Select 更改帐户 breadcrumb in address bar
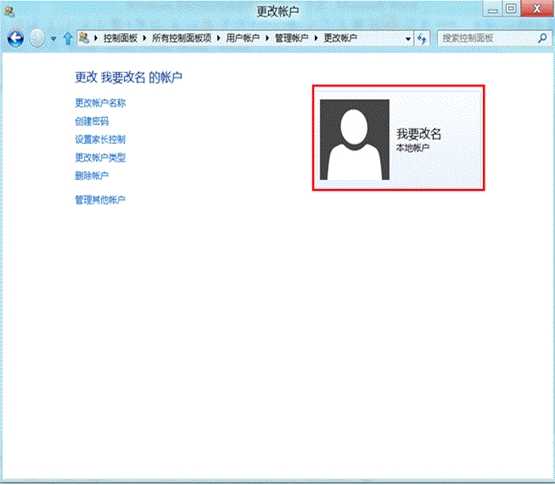This screenshot has width=555, height=485. 341,38
